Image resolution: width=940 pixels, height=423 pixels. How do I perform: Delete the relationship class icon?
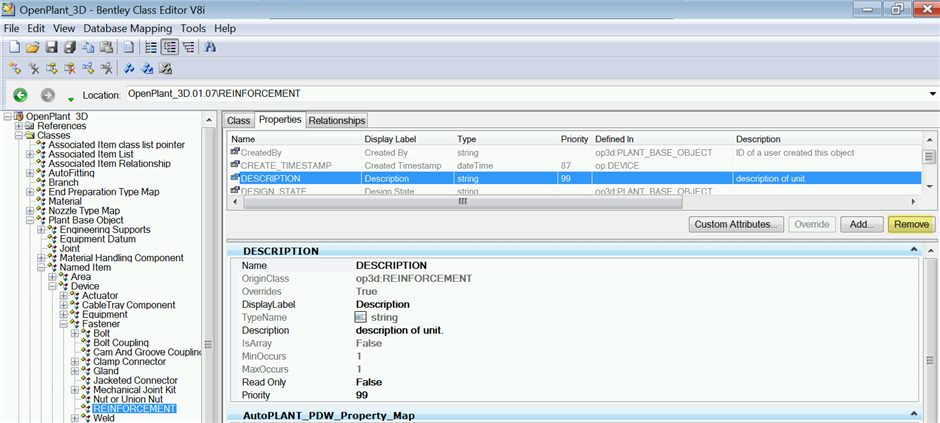[x=107, y=68]
